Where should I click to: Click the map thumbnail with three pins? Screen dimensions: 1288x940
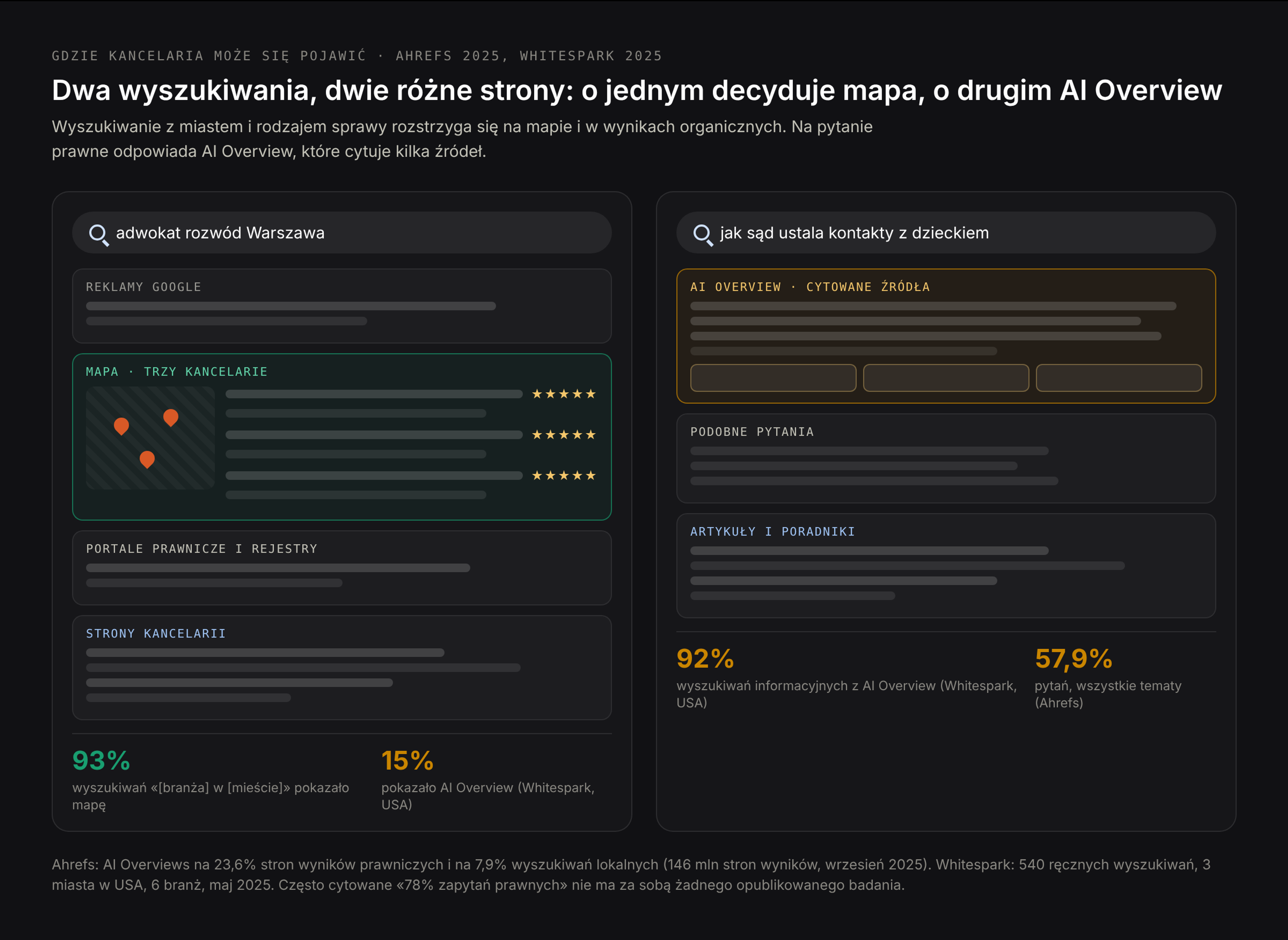(x=150, y=438)
